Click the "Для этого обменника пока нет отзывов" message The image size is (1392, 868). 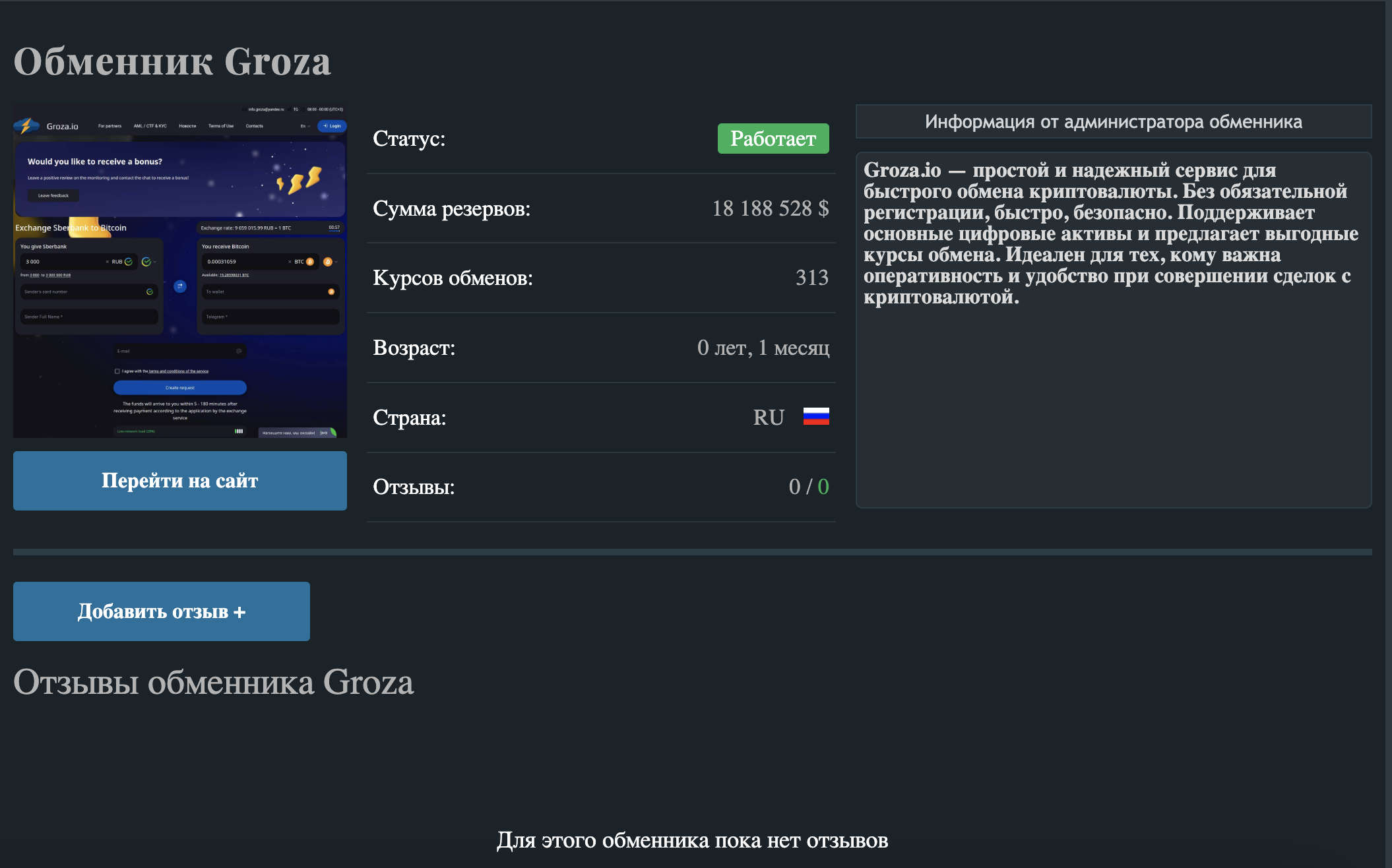[x=692, y=840]
